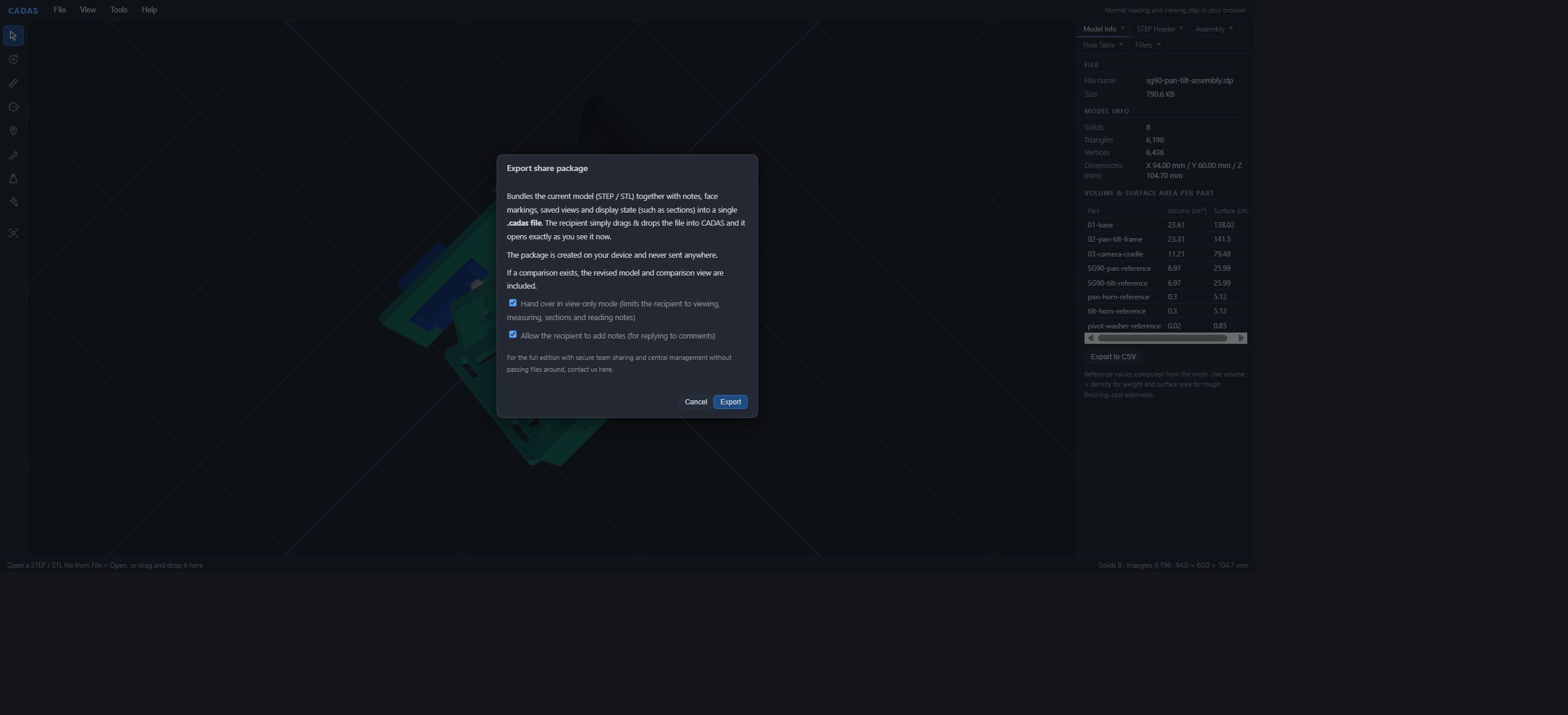Select the tilt-horn-reference part row
The width and height of the screenshot is (1568, 715).
(1166, 311)
